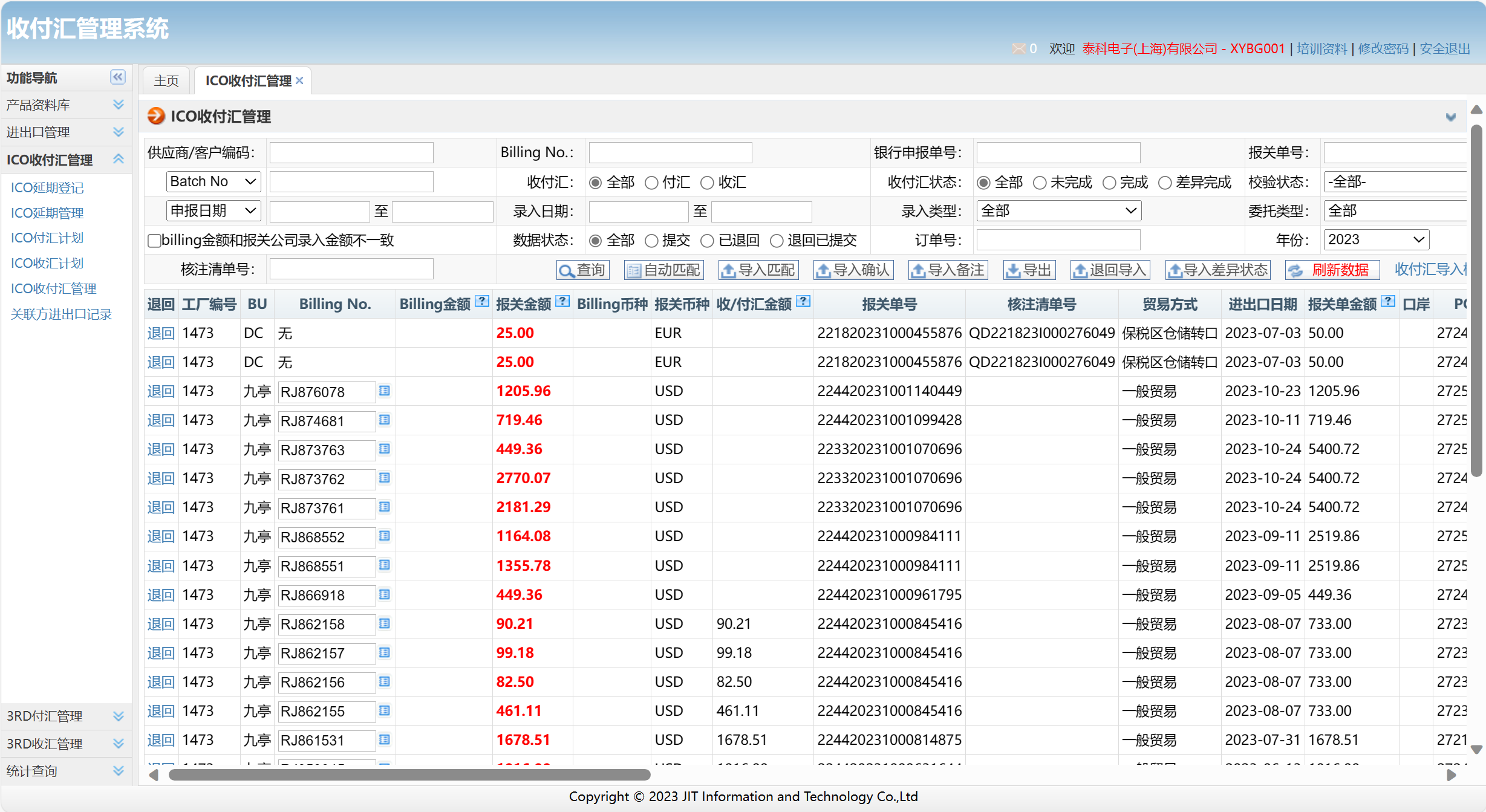Viewport: 1486px width, 812px height.
Task: Open the 录入类型 dropdown
Action: point(1058,210)
